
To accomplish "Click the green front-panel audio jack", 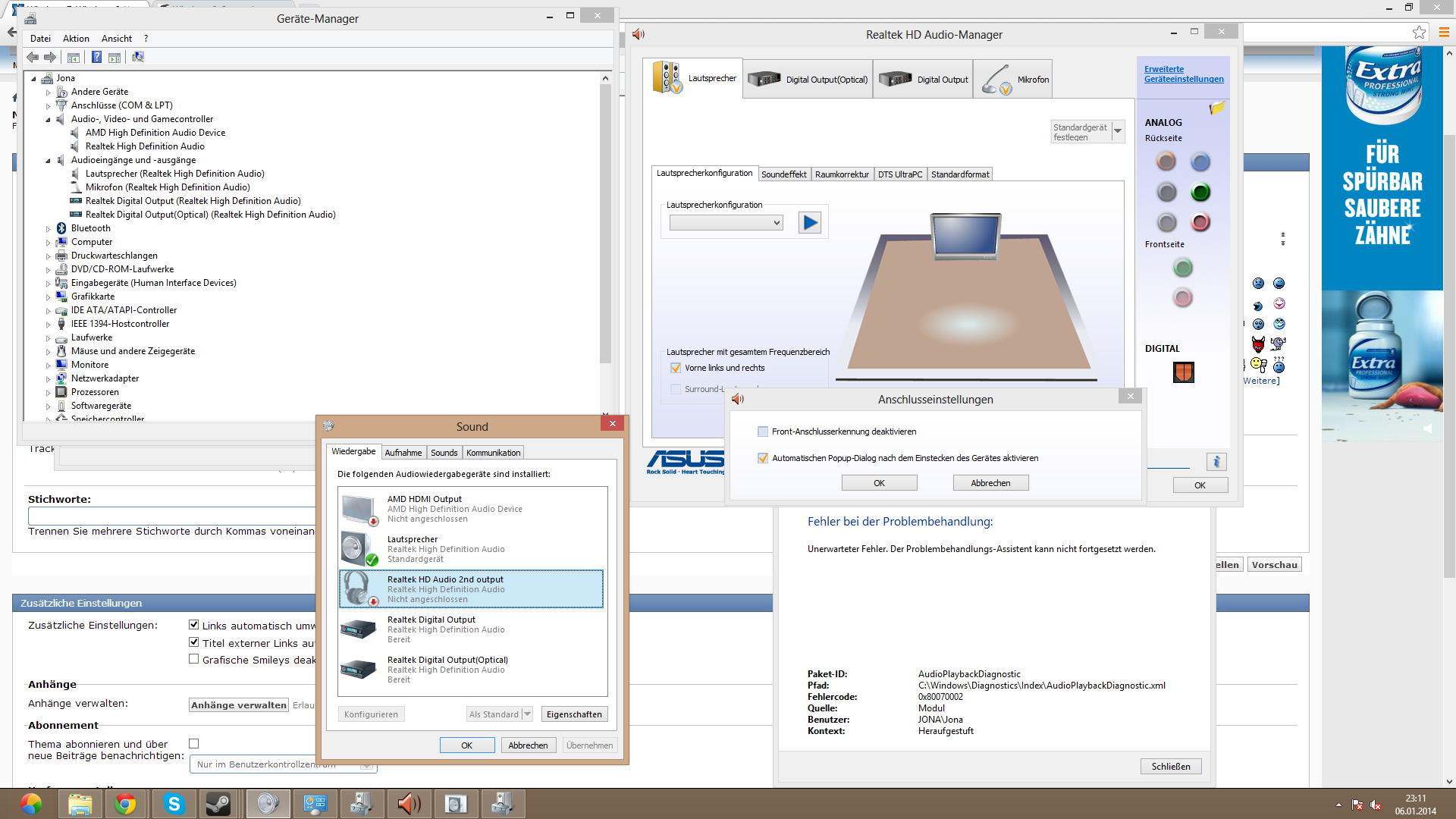I will pos(1182,268).
